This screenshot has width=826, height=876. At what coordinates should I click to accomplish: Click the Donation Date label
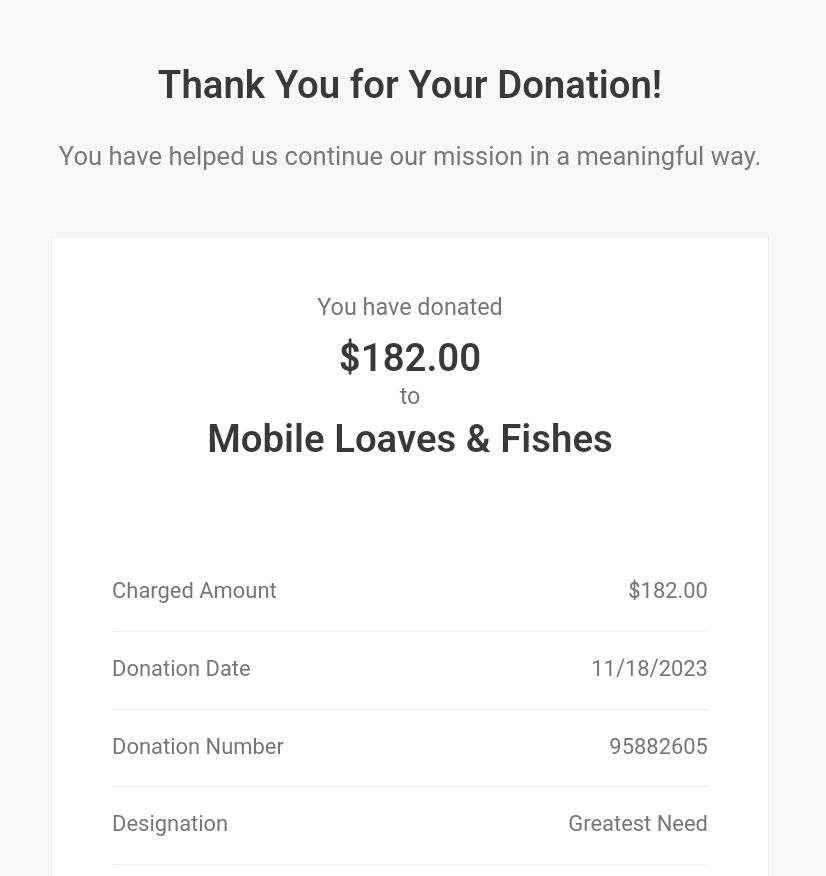[x=182, y=668]
